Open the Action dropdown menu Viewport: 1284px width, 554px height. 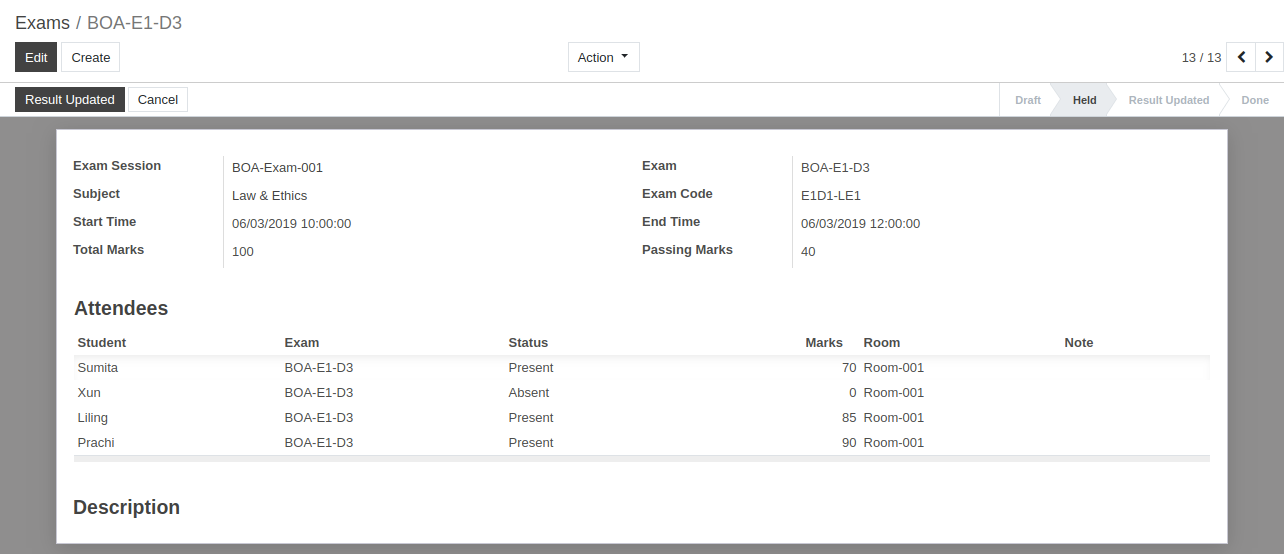coord(603,57)
